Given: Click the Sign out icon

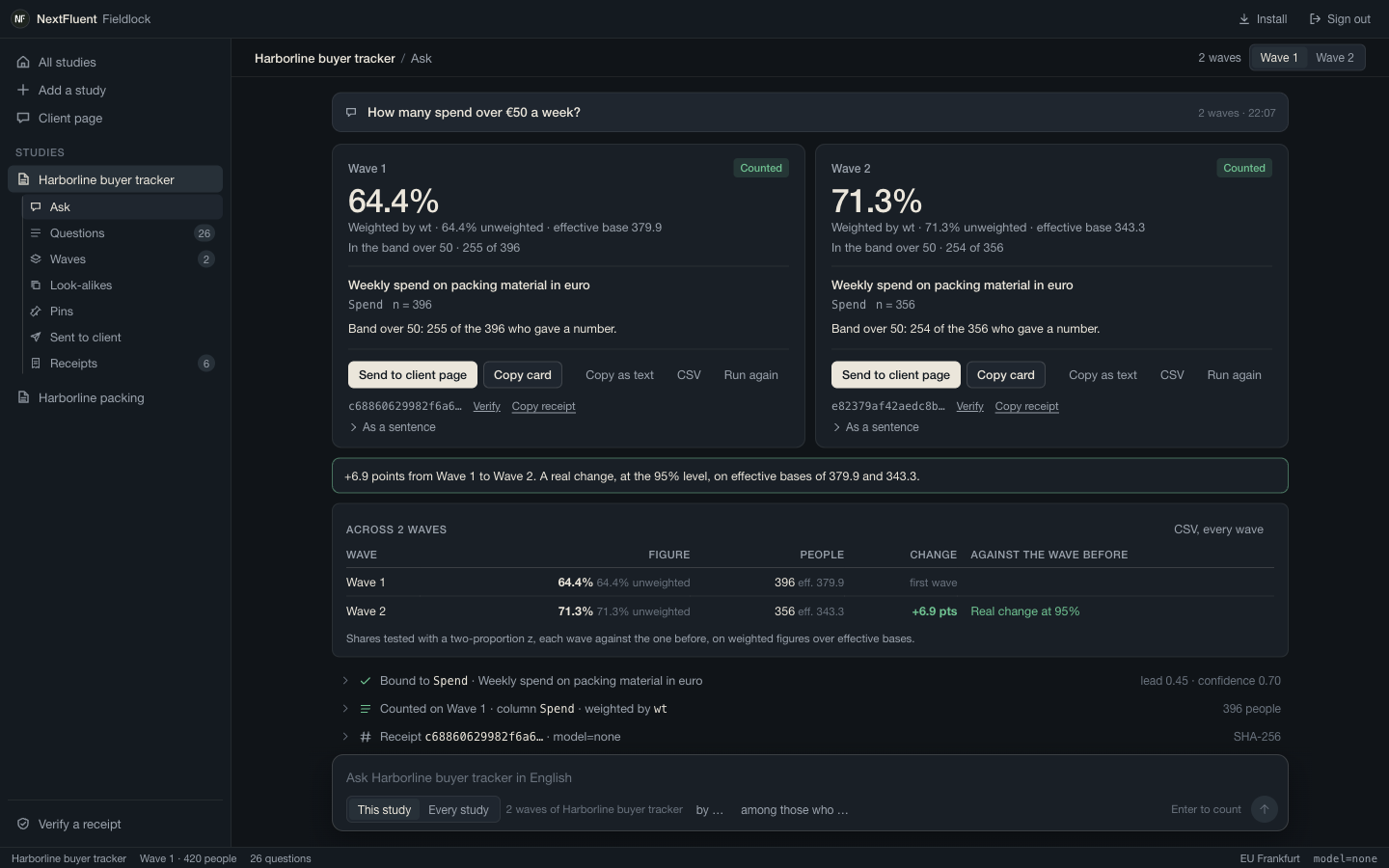Looking at the screenshot, I should 1315,19.
